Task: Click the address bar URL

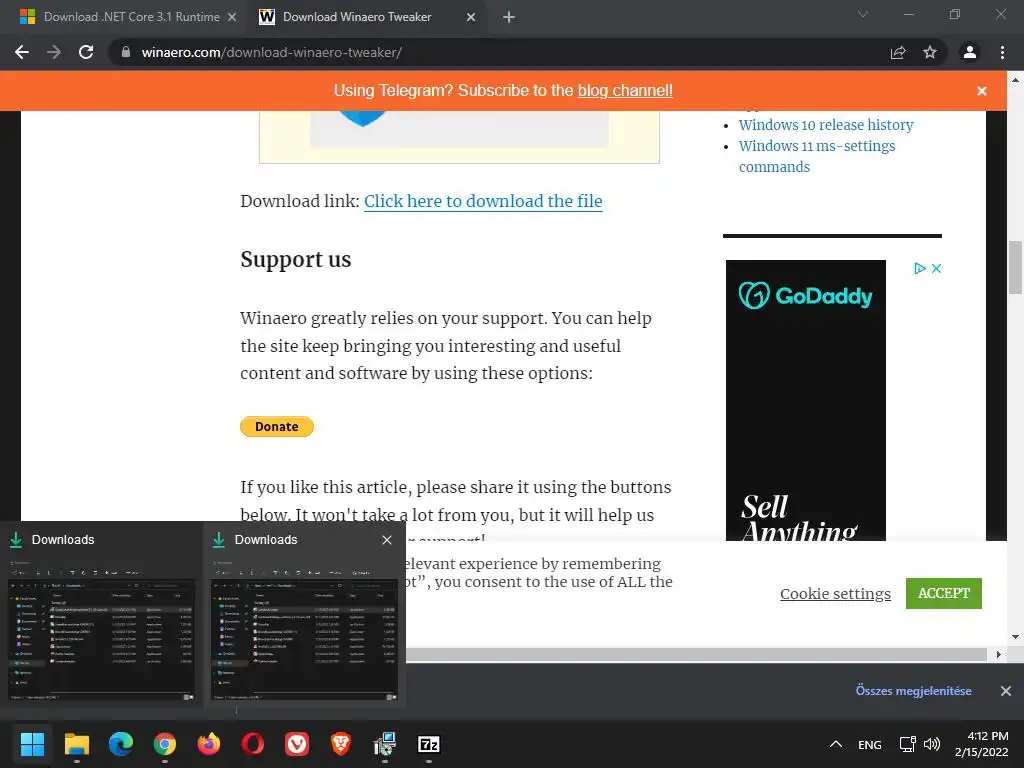Action: [x=272, y=52]
